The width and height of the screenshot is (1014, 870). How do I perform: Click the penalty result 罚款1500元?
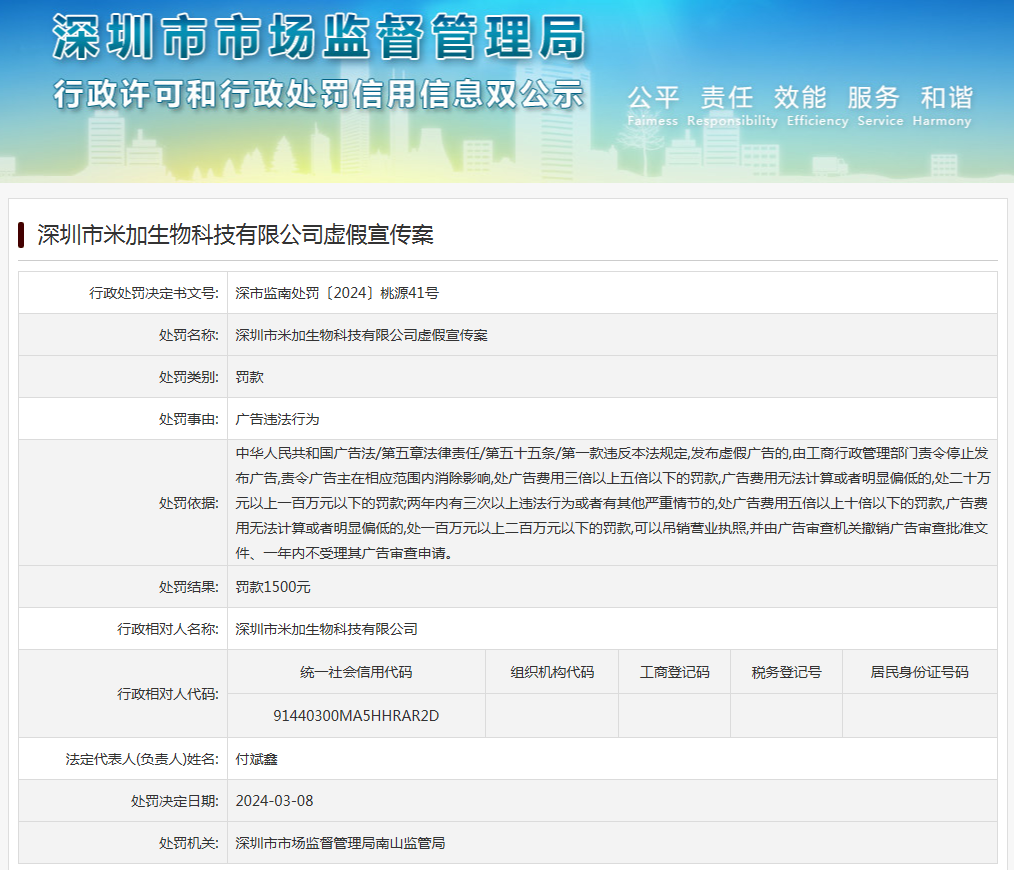[x=273, y=587]
